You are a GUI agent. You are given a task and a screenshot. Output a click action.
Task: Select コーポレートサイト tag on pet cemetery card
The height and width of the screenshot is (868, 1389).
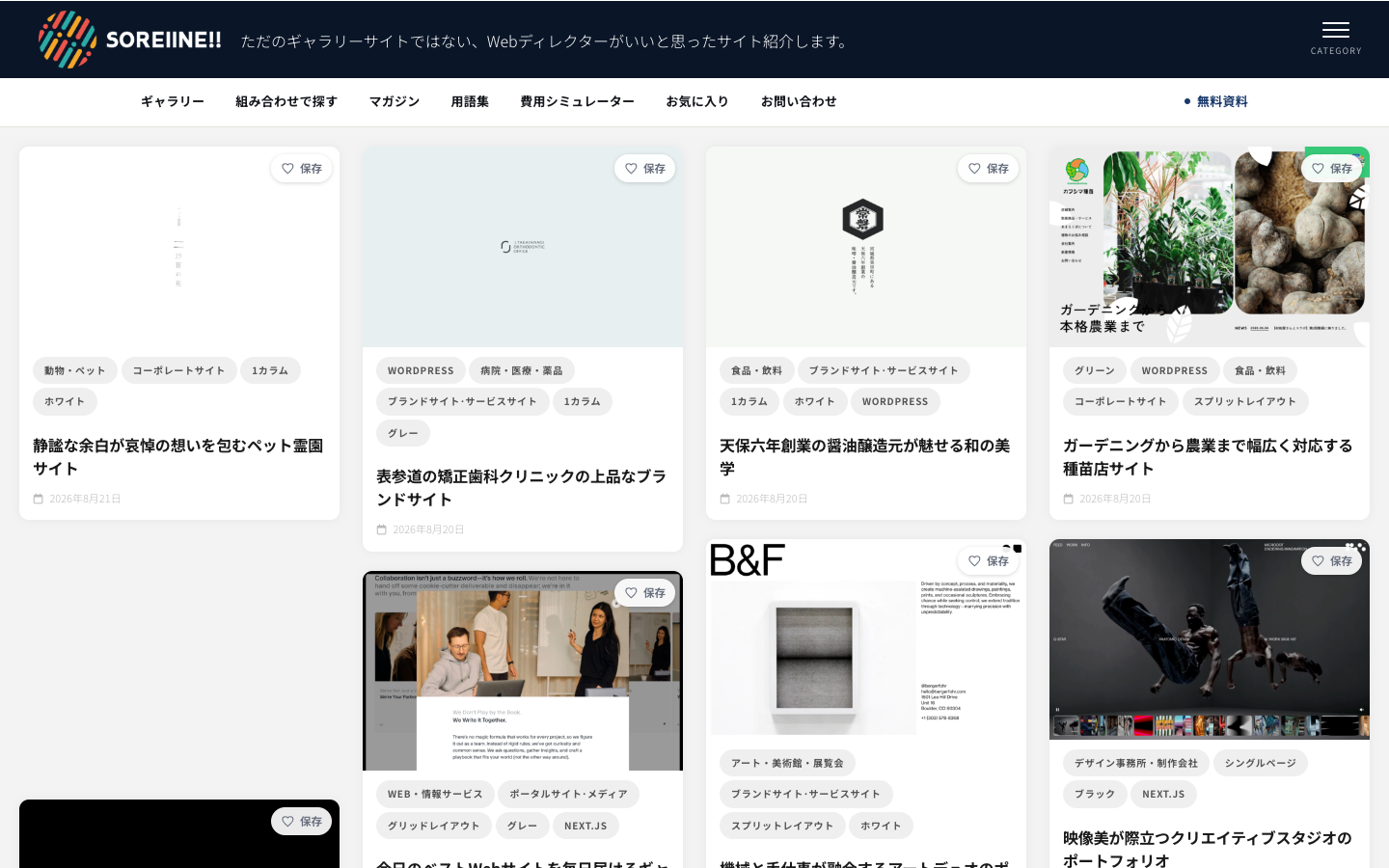coord(178,370)
